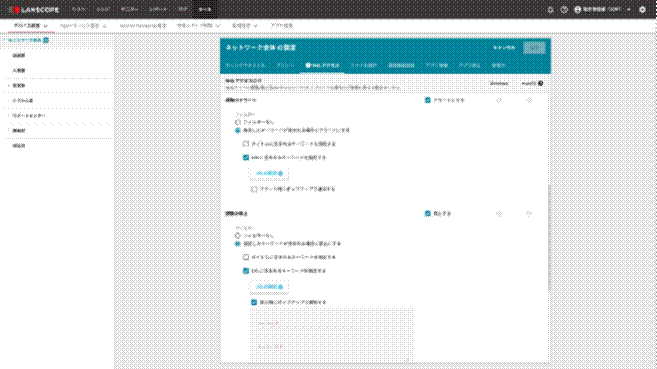Open the third sub-navigation item
Viewport: 657px width, 369px height.
click(x=143, y=26)
